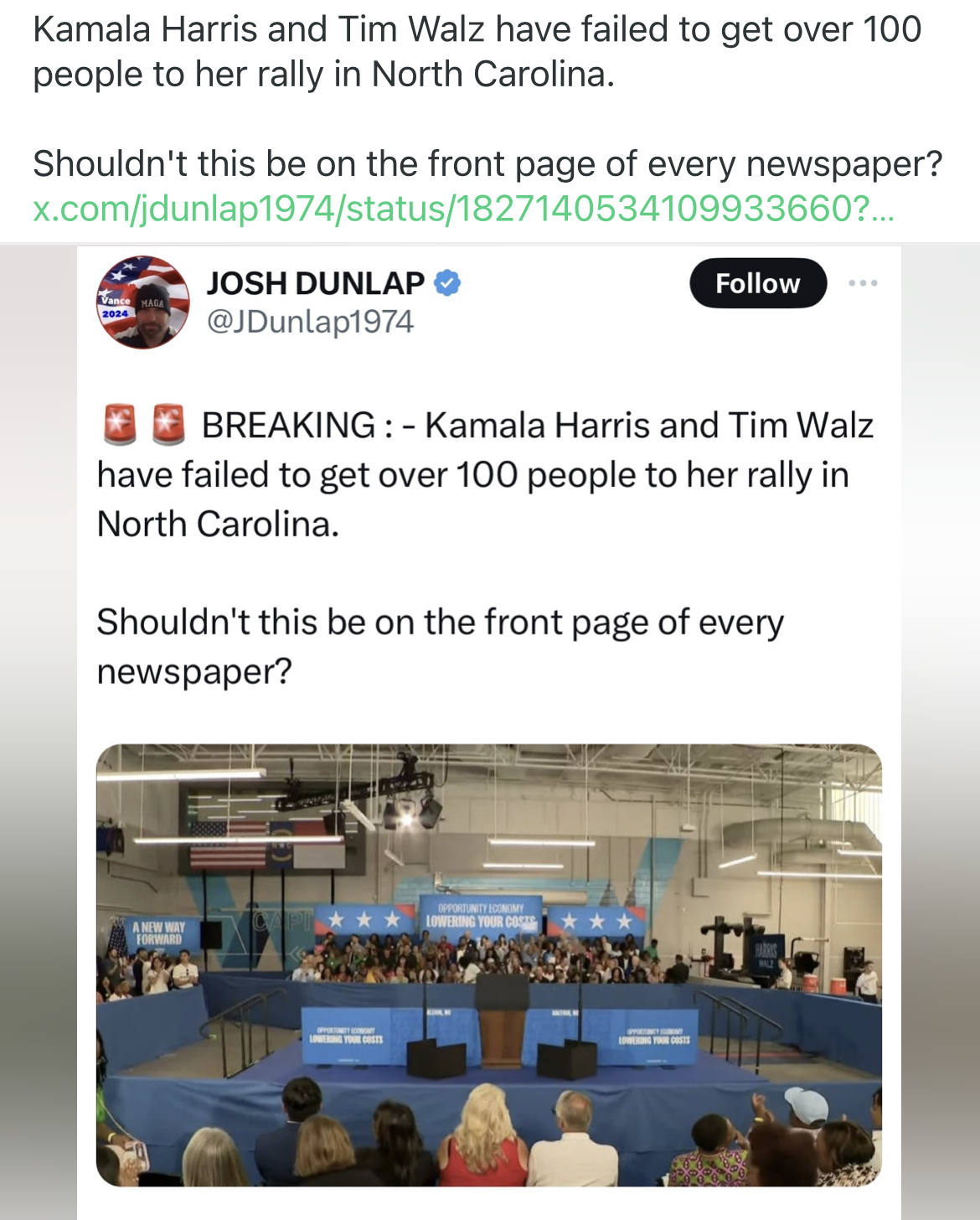
Task: Click the American flag in rally photo
Action: pos(229,845)
